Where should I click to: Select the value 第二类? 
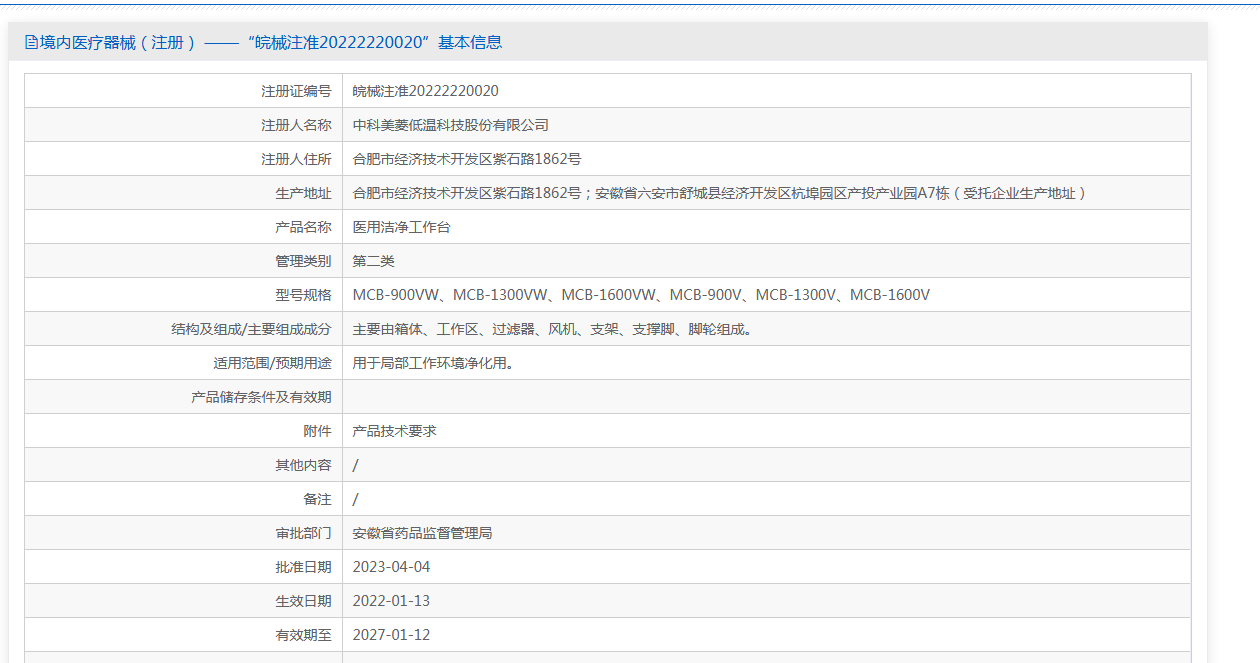coord(374,261)
